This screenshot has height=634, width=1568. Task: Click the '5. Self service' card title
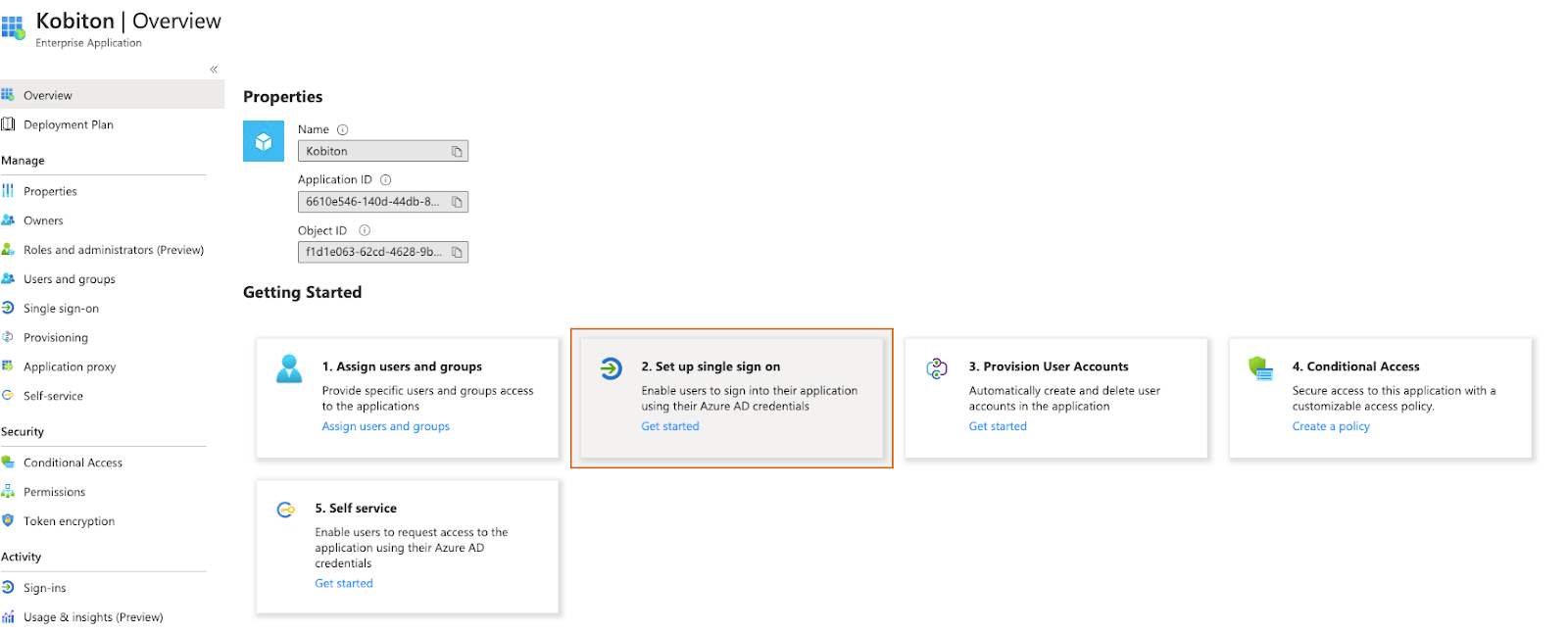(356, 509)
